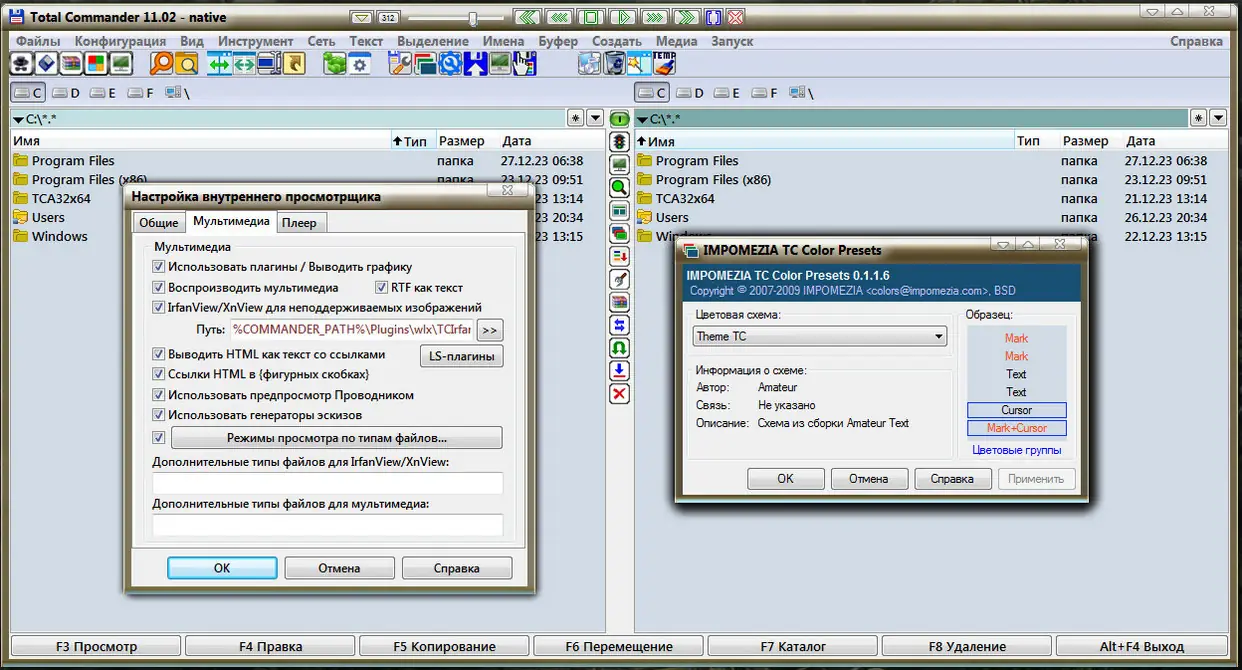Toggle the 'RTF как текст' checkbox
The width and height of the screenshot is (1242, 670).
click(381, 287)
